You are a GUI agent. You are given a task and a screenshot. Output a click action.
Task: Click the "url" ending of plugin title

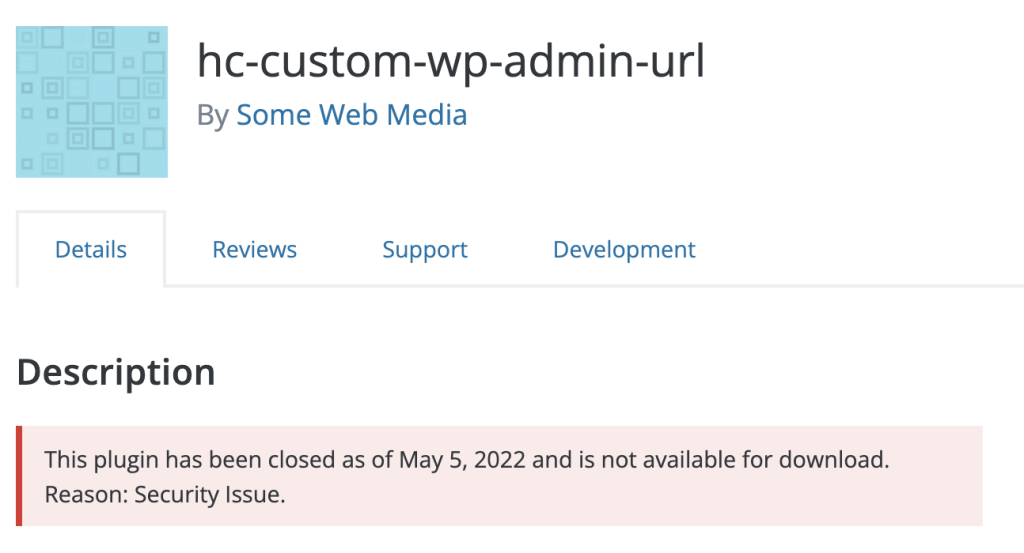[675, 62]
